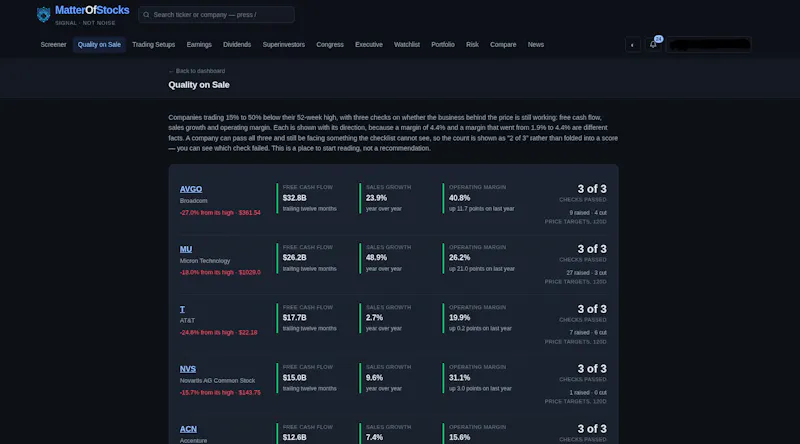The width and height of the screenshot is (800, 444).
Task: Open the Congress tab
Action: click(x=330, y=44)
